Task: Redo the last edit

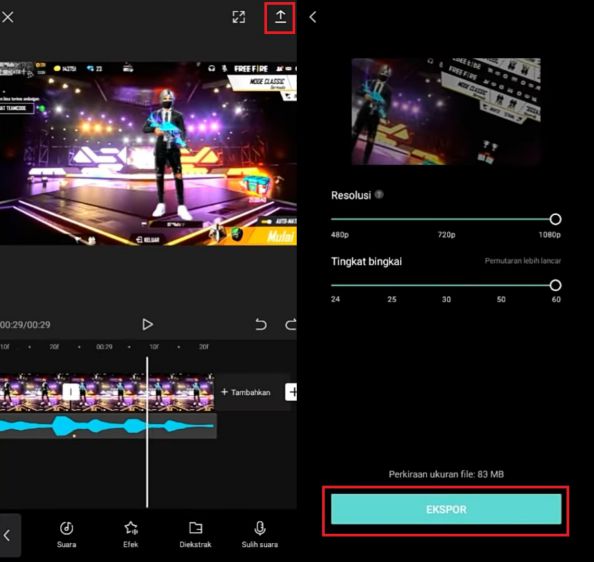Action: pos(291,324)
